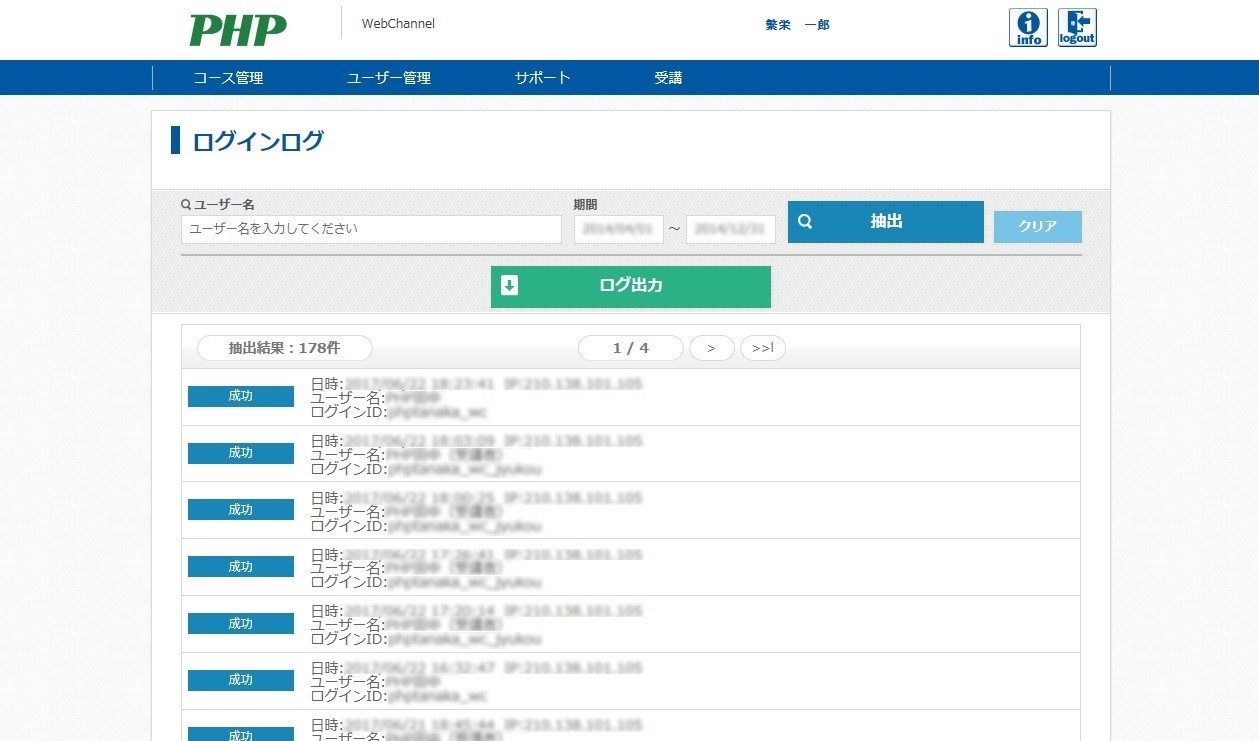Click the 抽出結果：178件 result count
The width and height of the screenshot is (1259, 741).
285,348
